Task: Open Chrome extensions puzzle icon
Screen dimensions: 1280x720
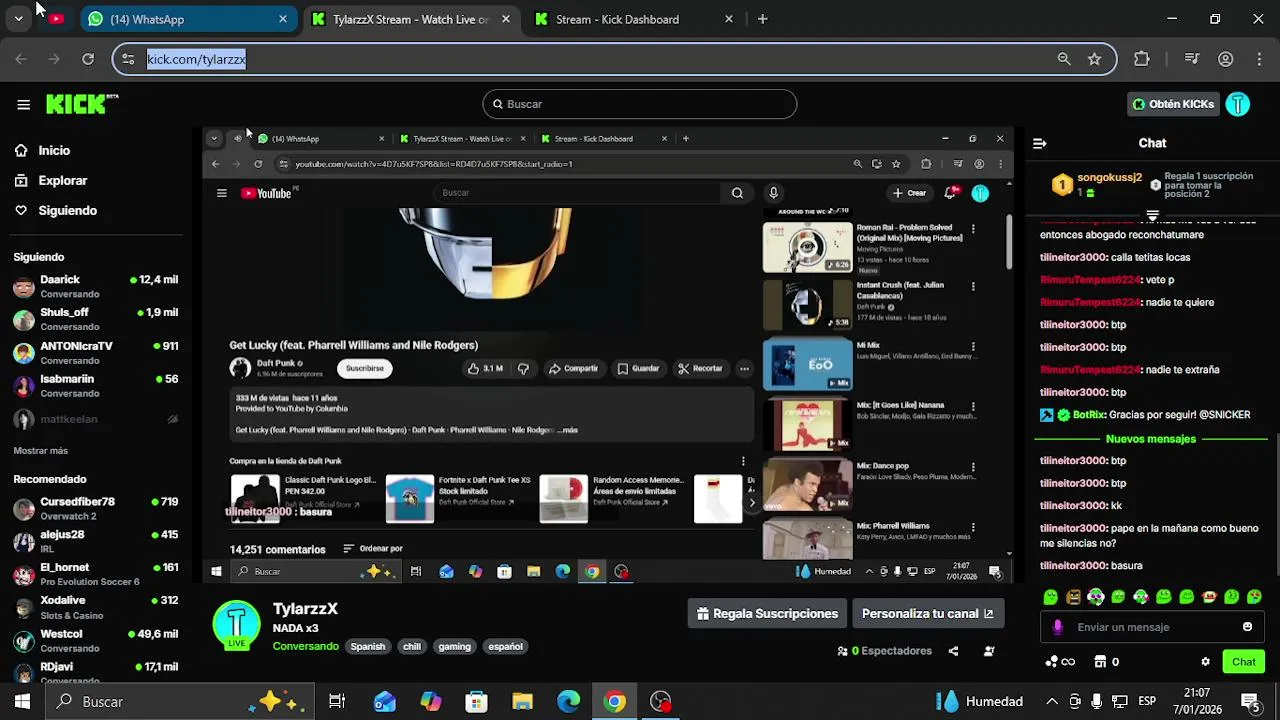Action: (1142, 59)
